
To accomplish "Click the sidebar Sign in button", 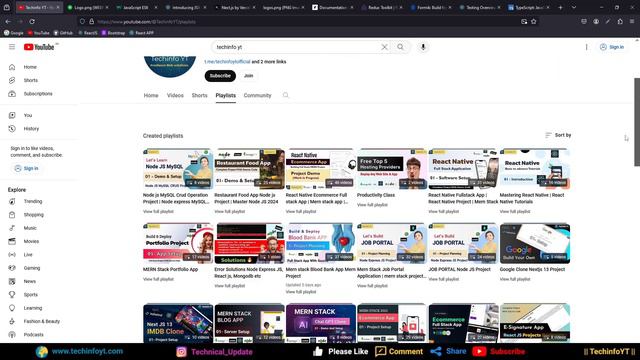I will pos(27,168).
